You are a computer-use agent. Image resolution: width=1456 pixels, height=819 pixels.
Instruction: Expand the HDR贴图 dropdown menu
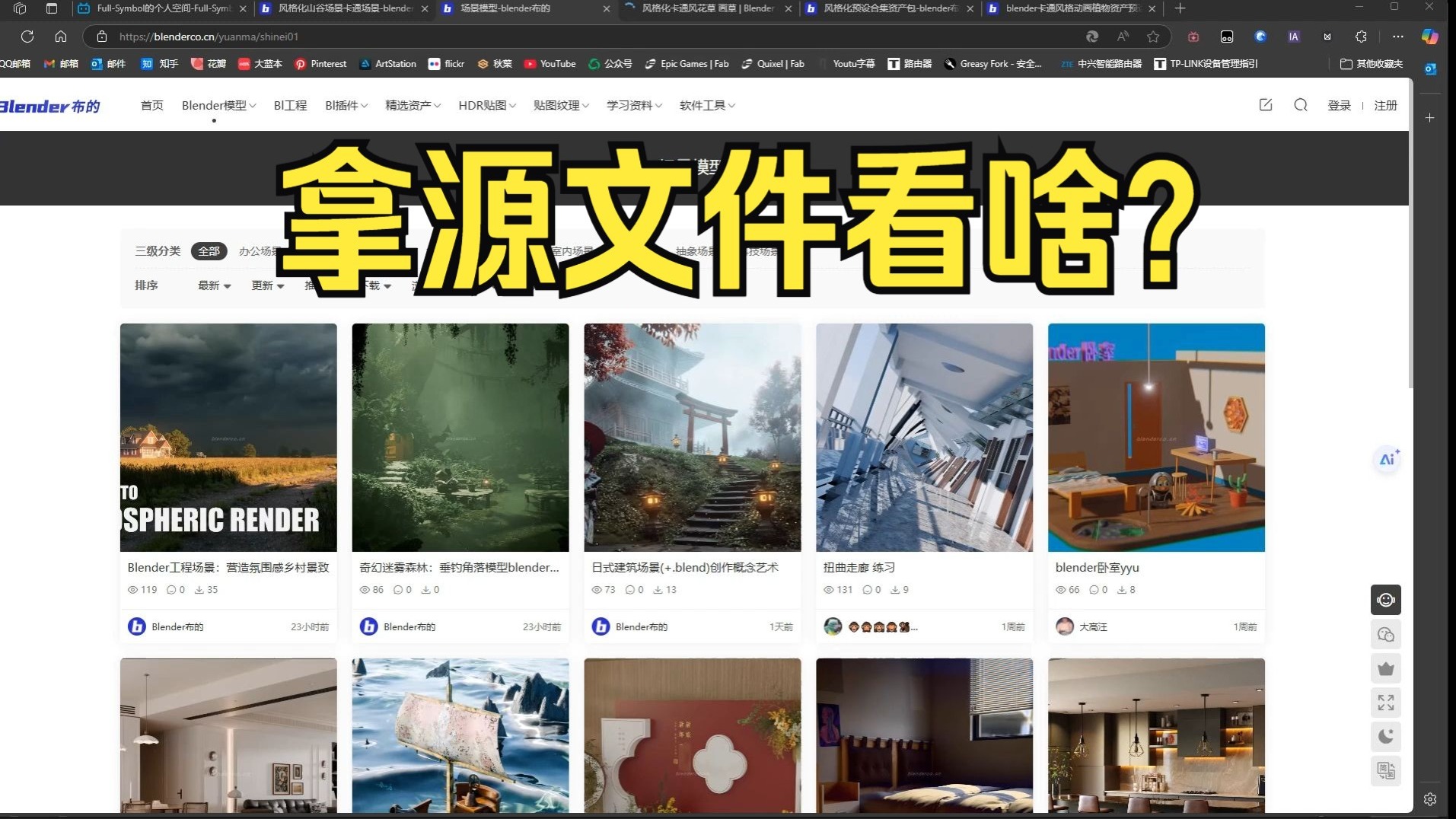point(487,105)
